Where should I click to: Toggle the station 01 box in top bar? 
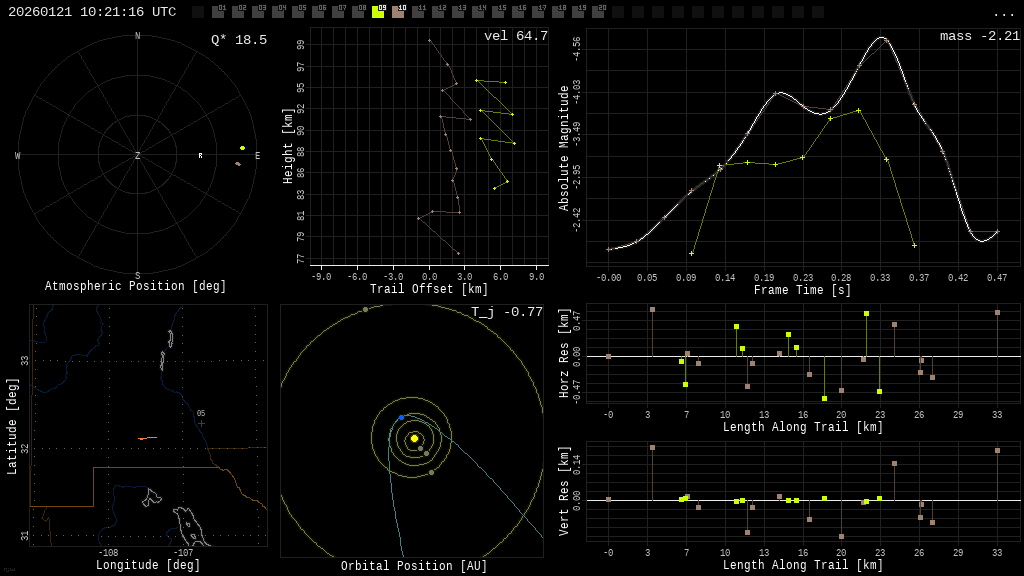click(218, 12)
